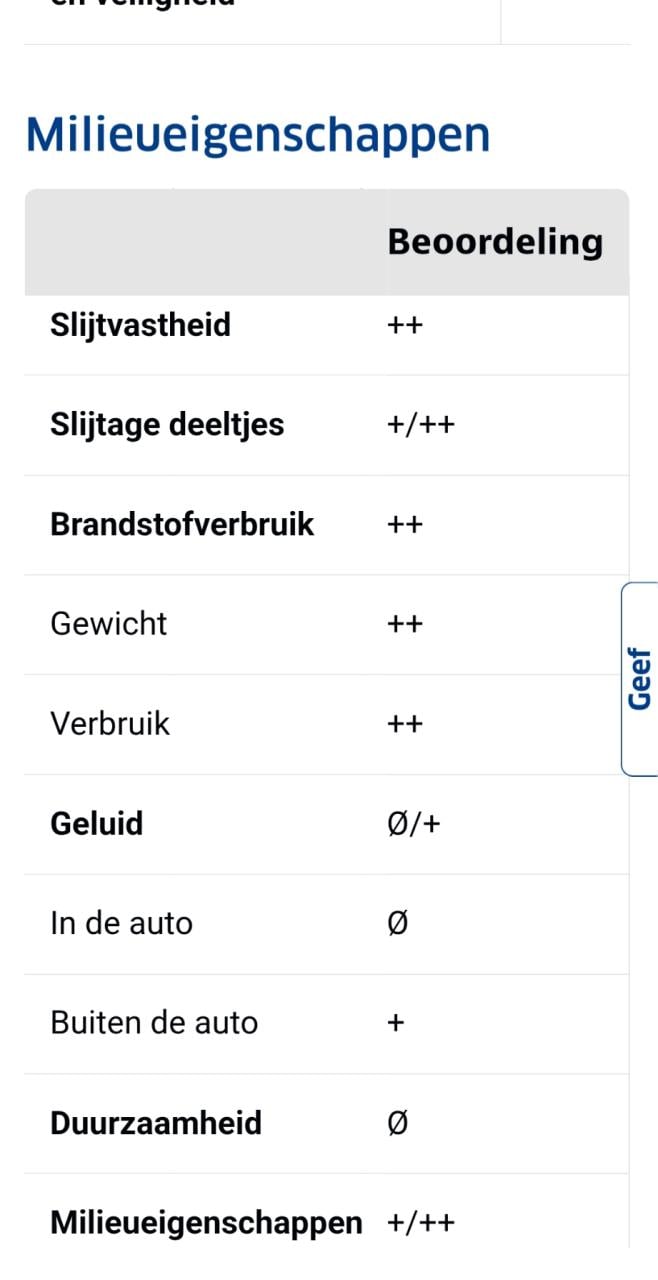Select the Verbruik sub-row
Screen dimensions: 658x1280
pos(110,723)
